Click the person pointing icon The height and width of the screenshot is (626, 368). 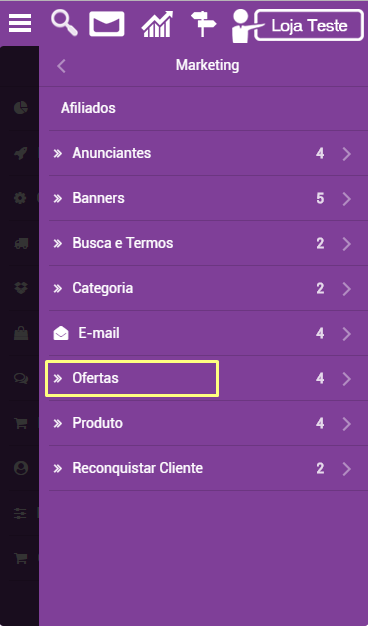click(x=243, y=26)
